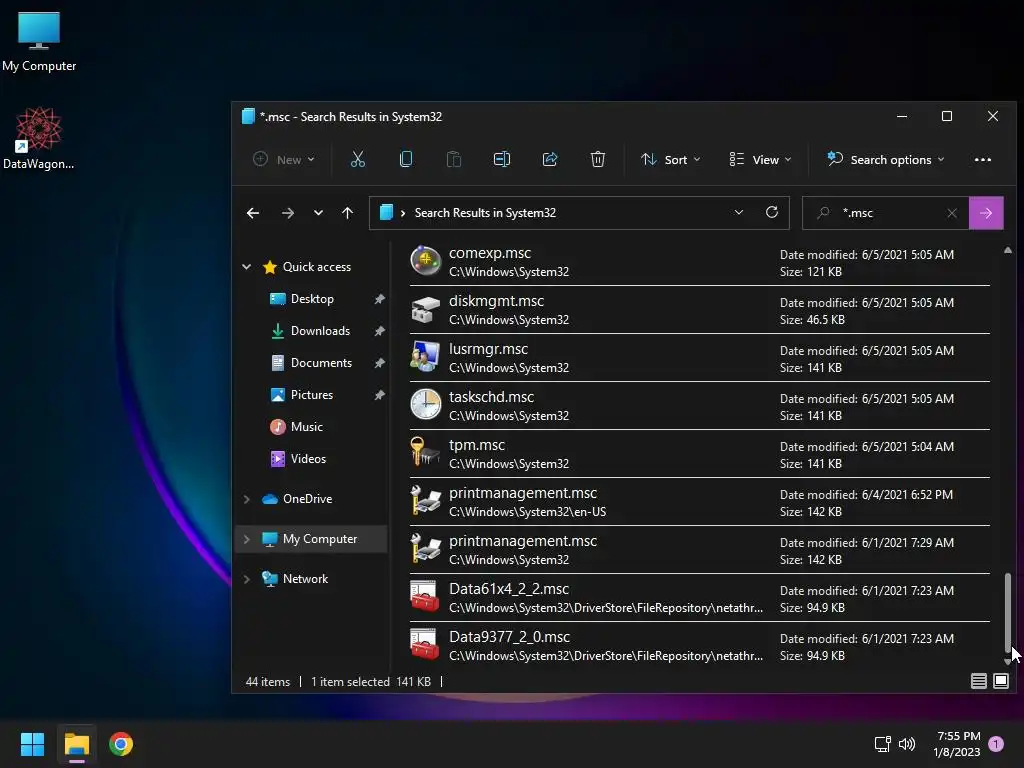Open Music in navigation pane
The height and width of the screenshot is (768, 1024).
[306, 426]
